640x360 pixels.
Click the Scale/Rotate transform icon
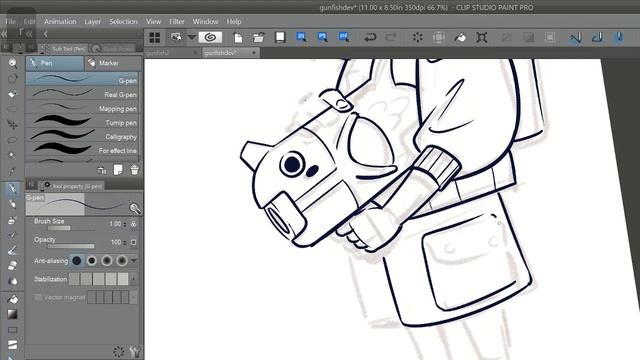[482, 38]
